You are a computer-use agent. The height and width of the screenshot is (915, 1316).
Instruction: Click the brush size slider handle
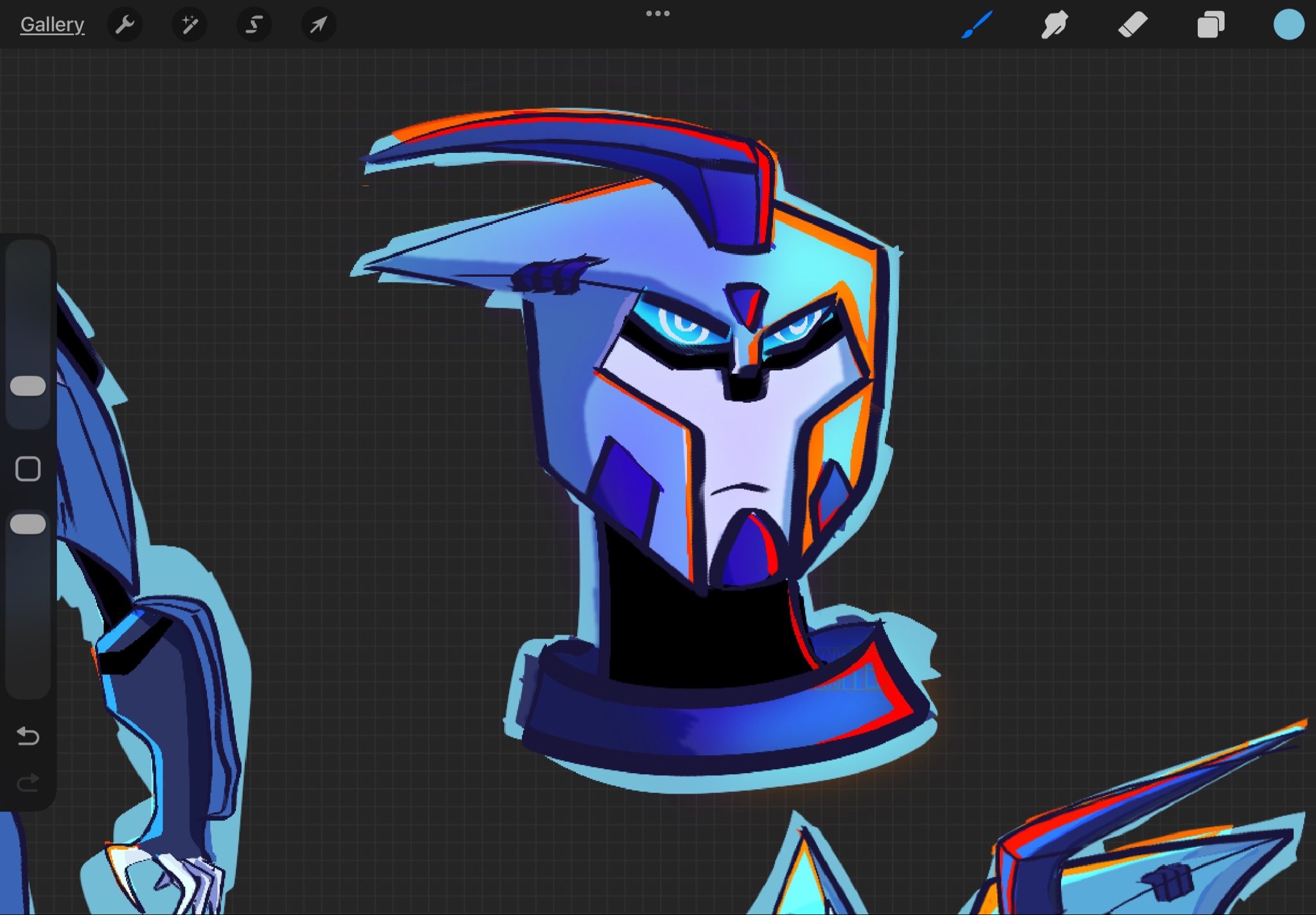[x=28, y=386]
